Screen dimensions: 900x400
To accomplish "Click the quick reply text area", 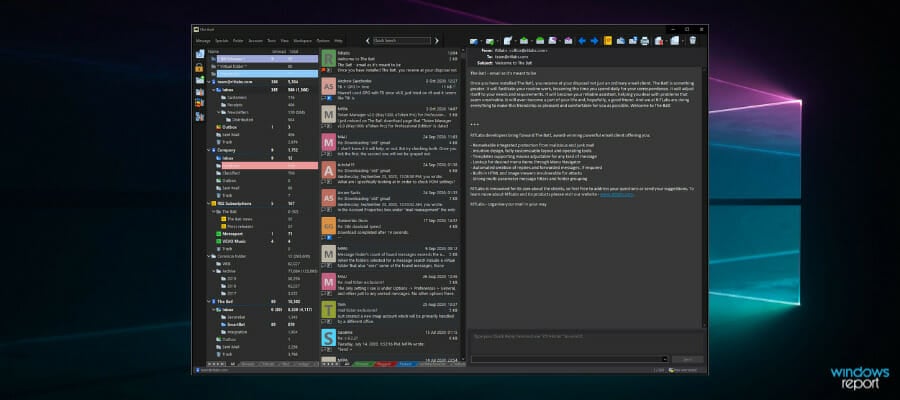I will [586, 341].
